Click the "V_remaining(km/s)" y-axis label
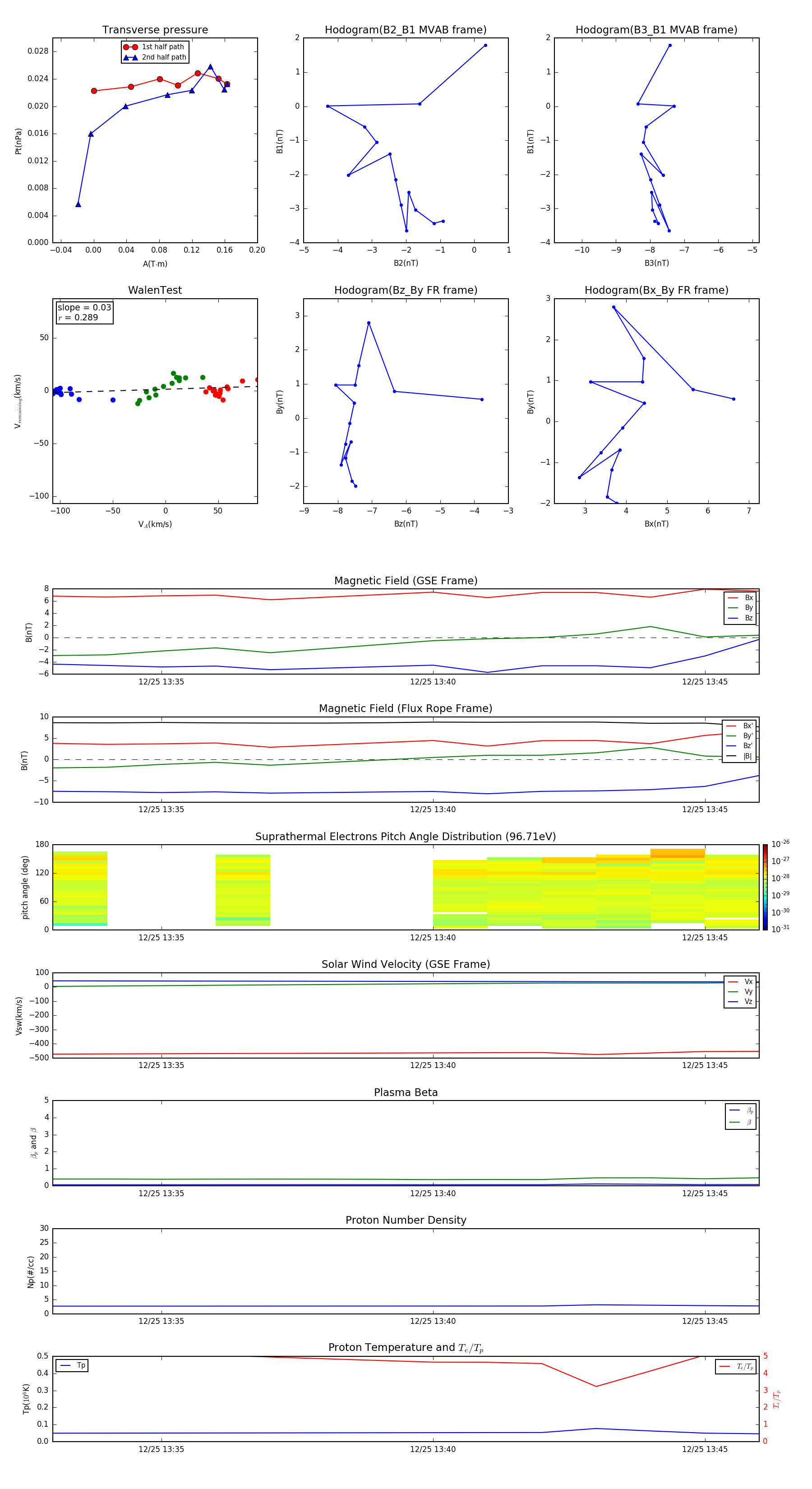The image size is (812, 1489). [18, 401]
